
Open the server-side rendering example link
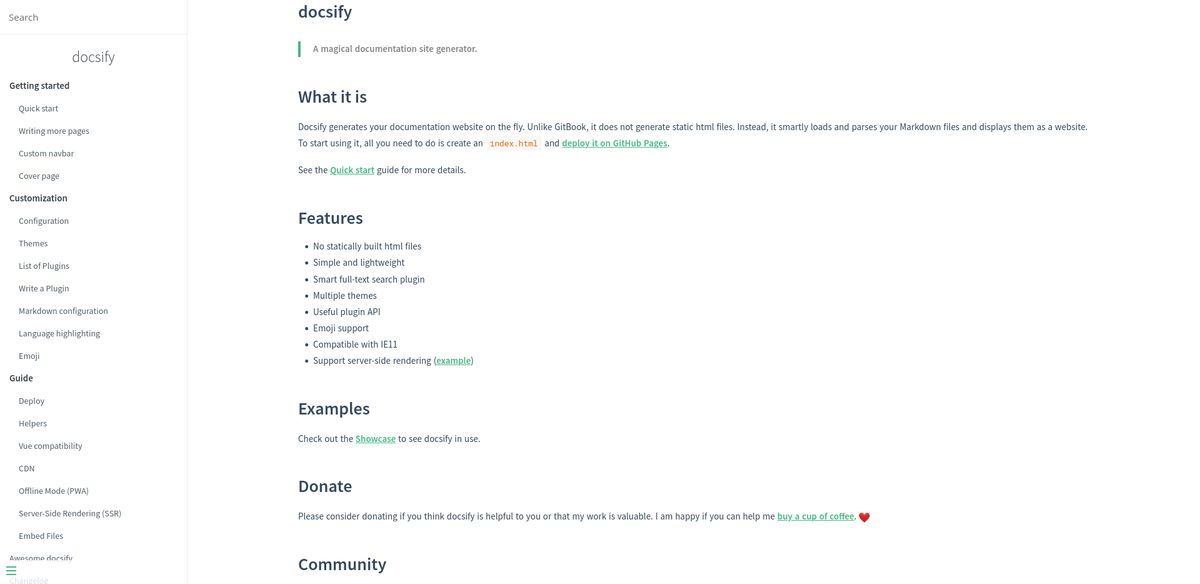(453, 360)
